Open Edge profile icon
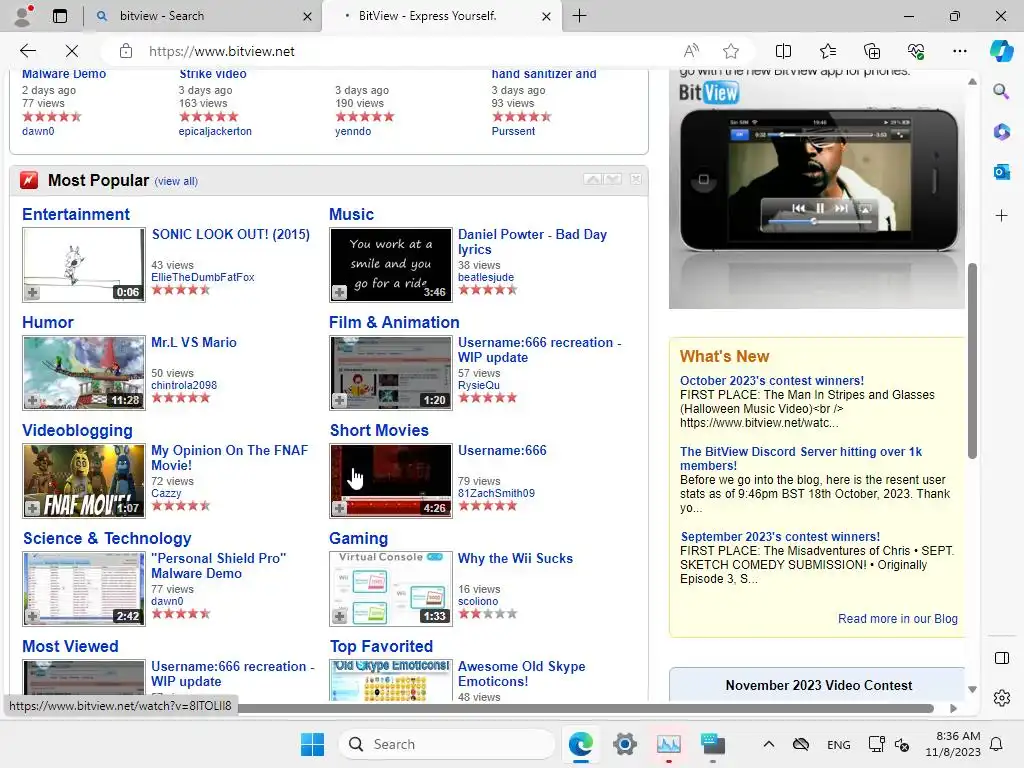The image size is (1024, 768). (x=24, y=16)
